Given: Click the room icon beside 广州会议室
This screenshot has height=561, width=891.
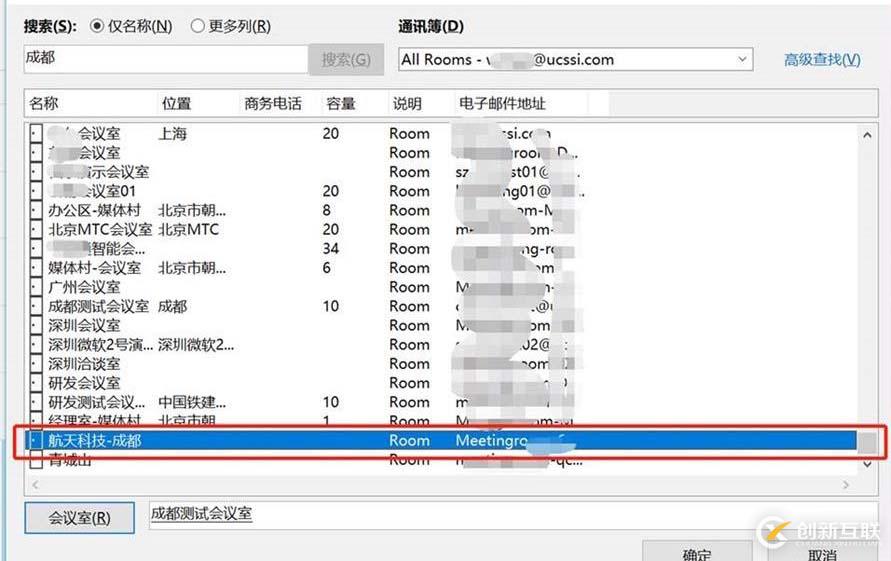Looking at the screenshot, I should tap(36, 287).
